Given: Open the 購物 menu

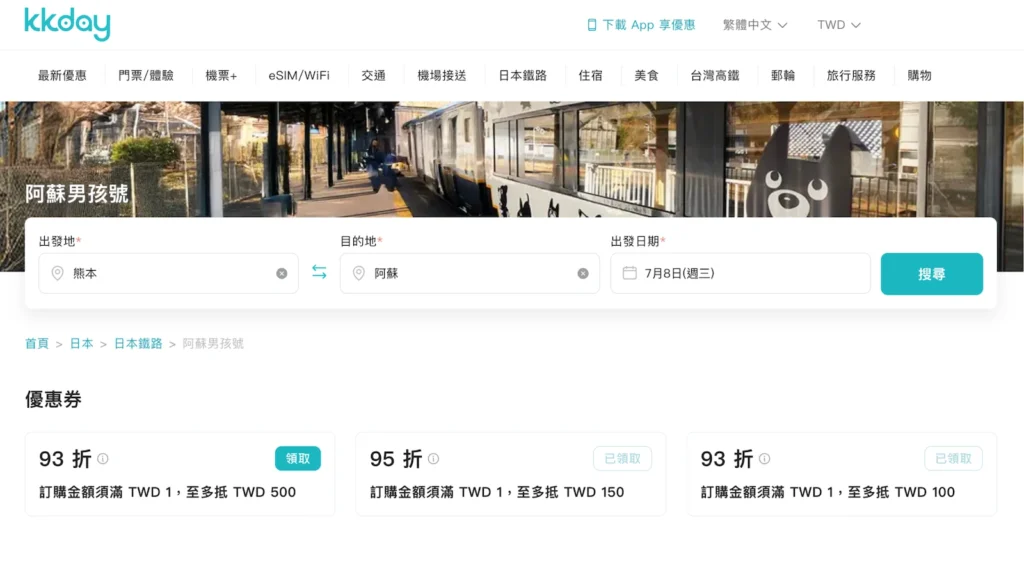Looking at the screenshot, I should 920,76.
